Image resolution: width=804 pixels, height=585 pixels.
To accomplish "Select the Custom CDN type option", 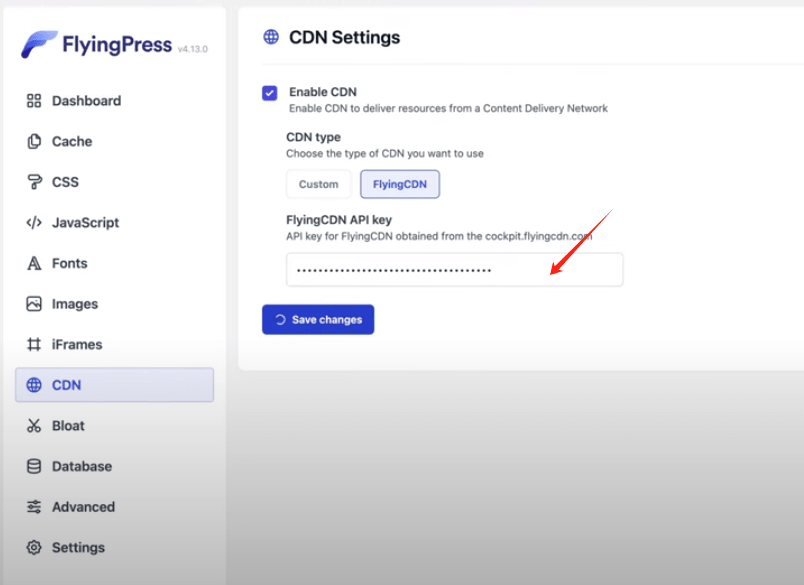I will (319, 184).
